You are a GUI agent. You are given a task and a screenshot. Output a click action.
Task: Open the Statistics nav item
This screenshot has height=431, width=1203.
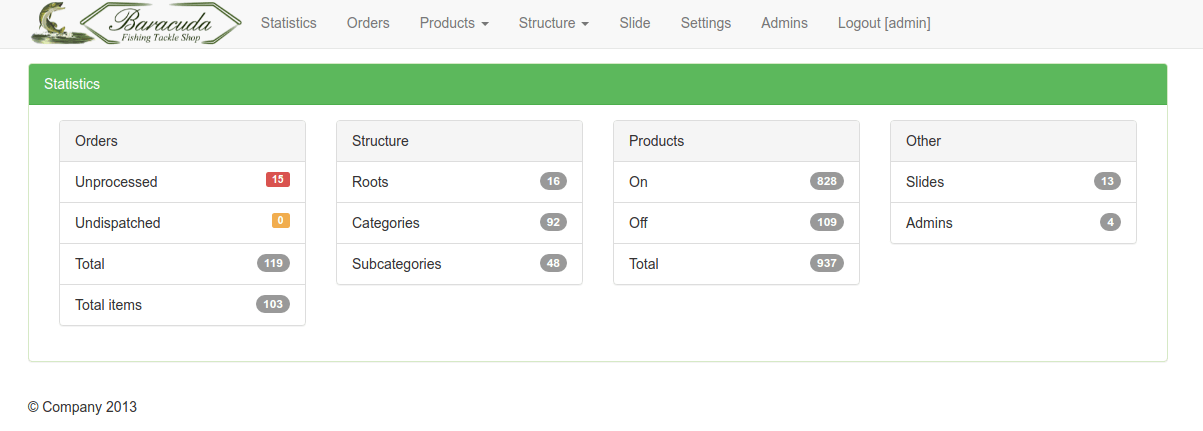click(x=289, y=23)
